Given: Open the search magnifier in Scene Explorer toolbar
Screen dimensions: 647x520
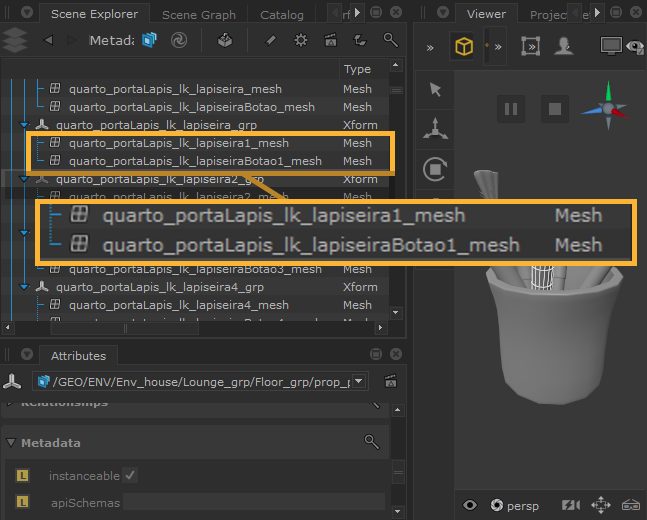Looking at the screenshot, I should (391, 41).
